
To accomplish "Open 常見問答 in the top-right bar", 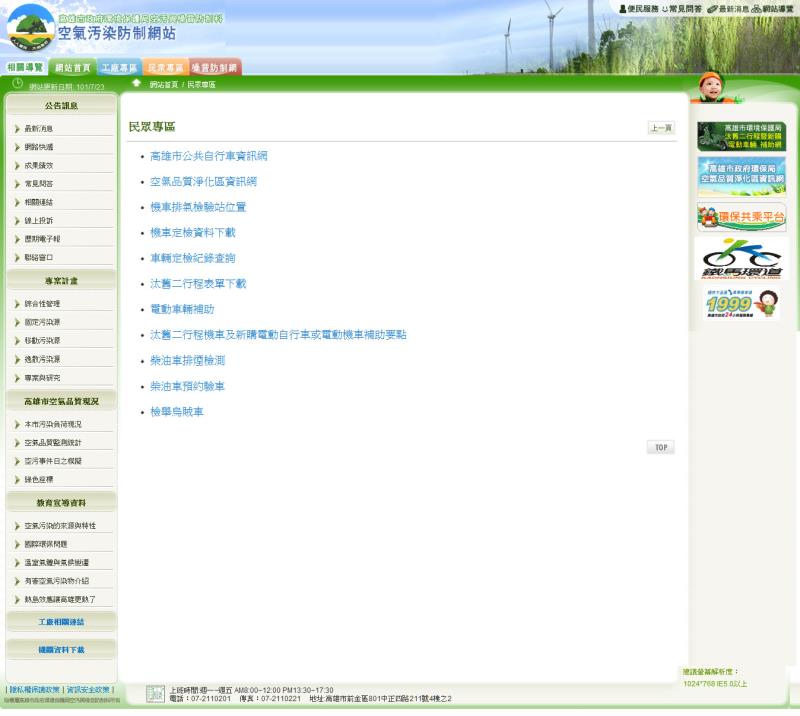I will pyautogui.click(x=682, y=9).
